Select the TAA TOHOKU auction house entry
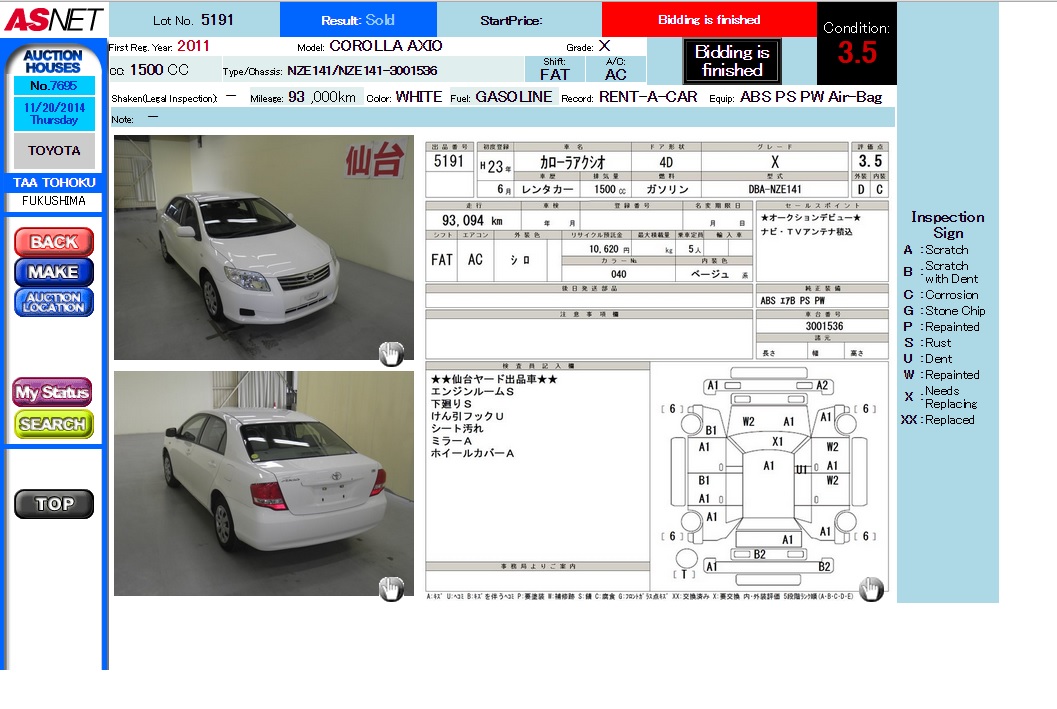The image size is (1057, 709). tap(54, 183)
